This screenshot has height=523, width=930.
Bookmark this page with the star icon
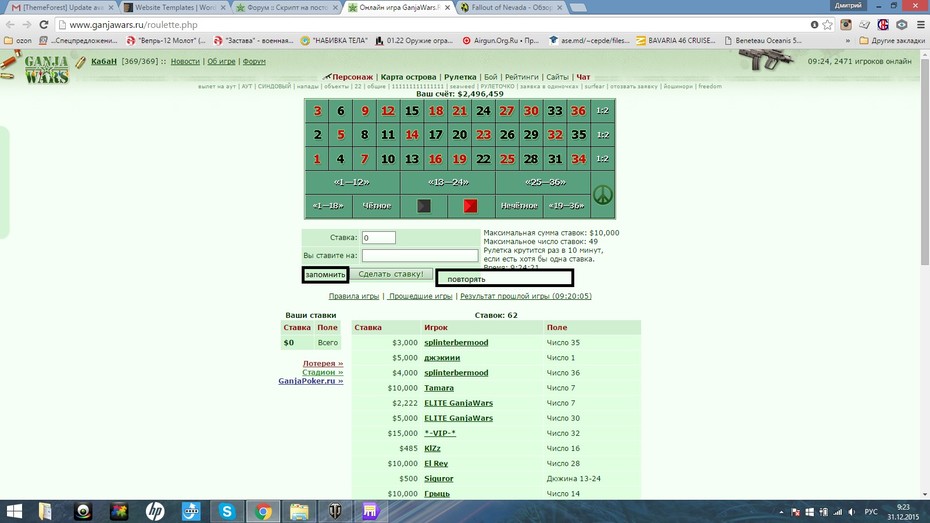[x=827, y=25]
